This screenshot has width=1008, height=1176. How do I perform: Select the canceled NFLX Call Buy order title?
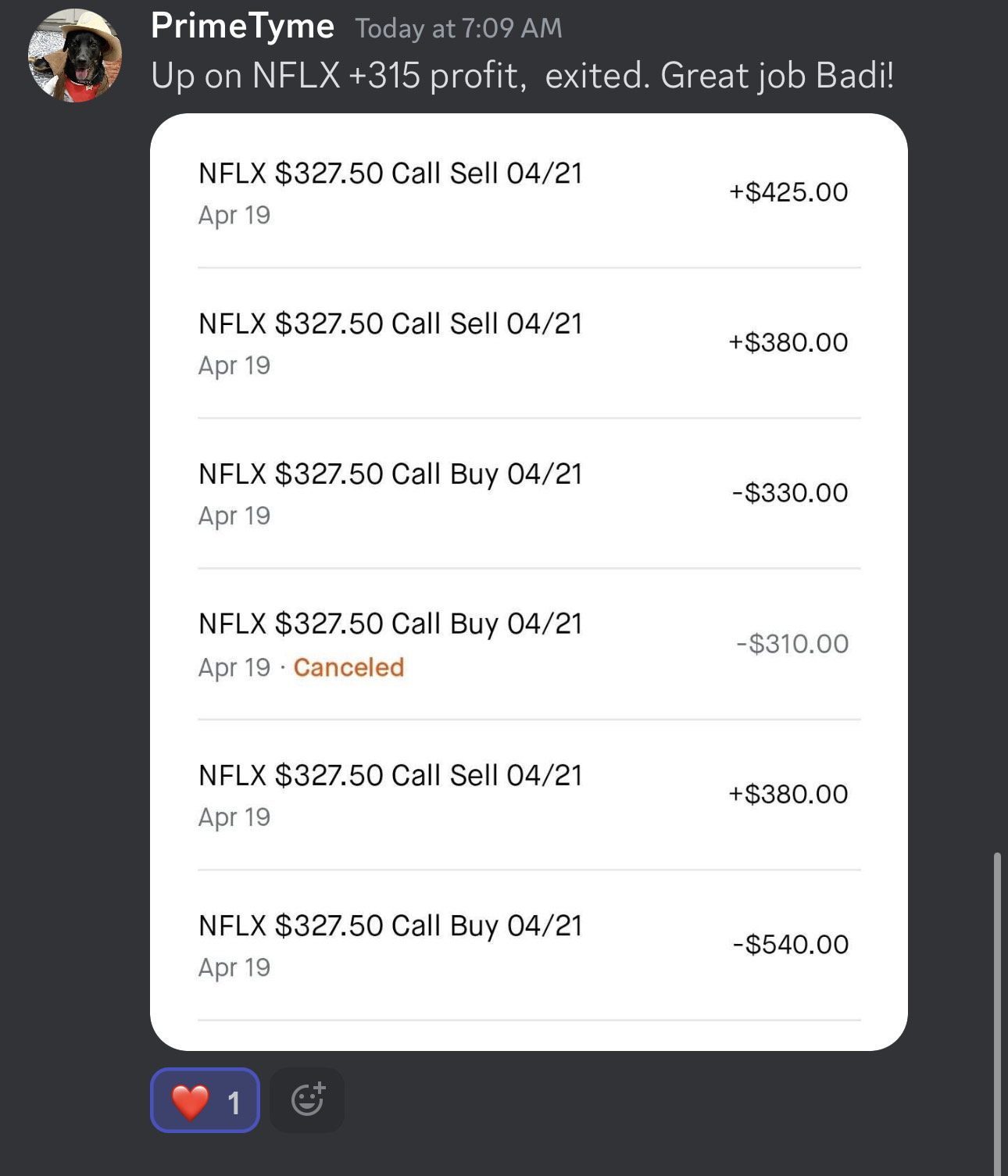pos(390,624)
